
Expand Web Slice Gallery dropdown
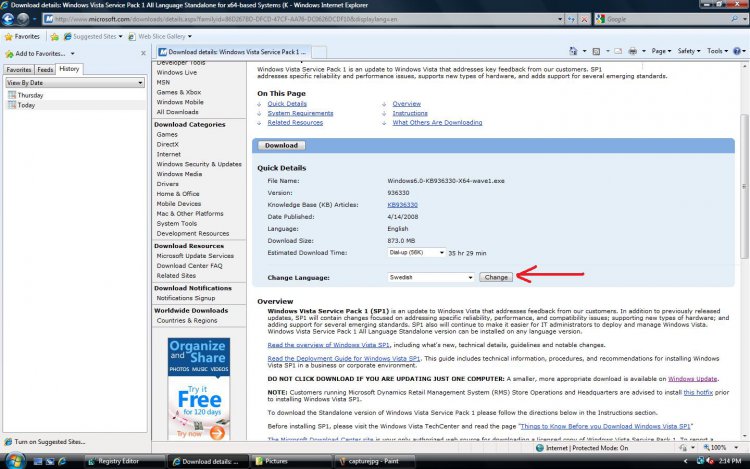(x=190, y=36)
